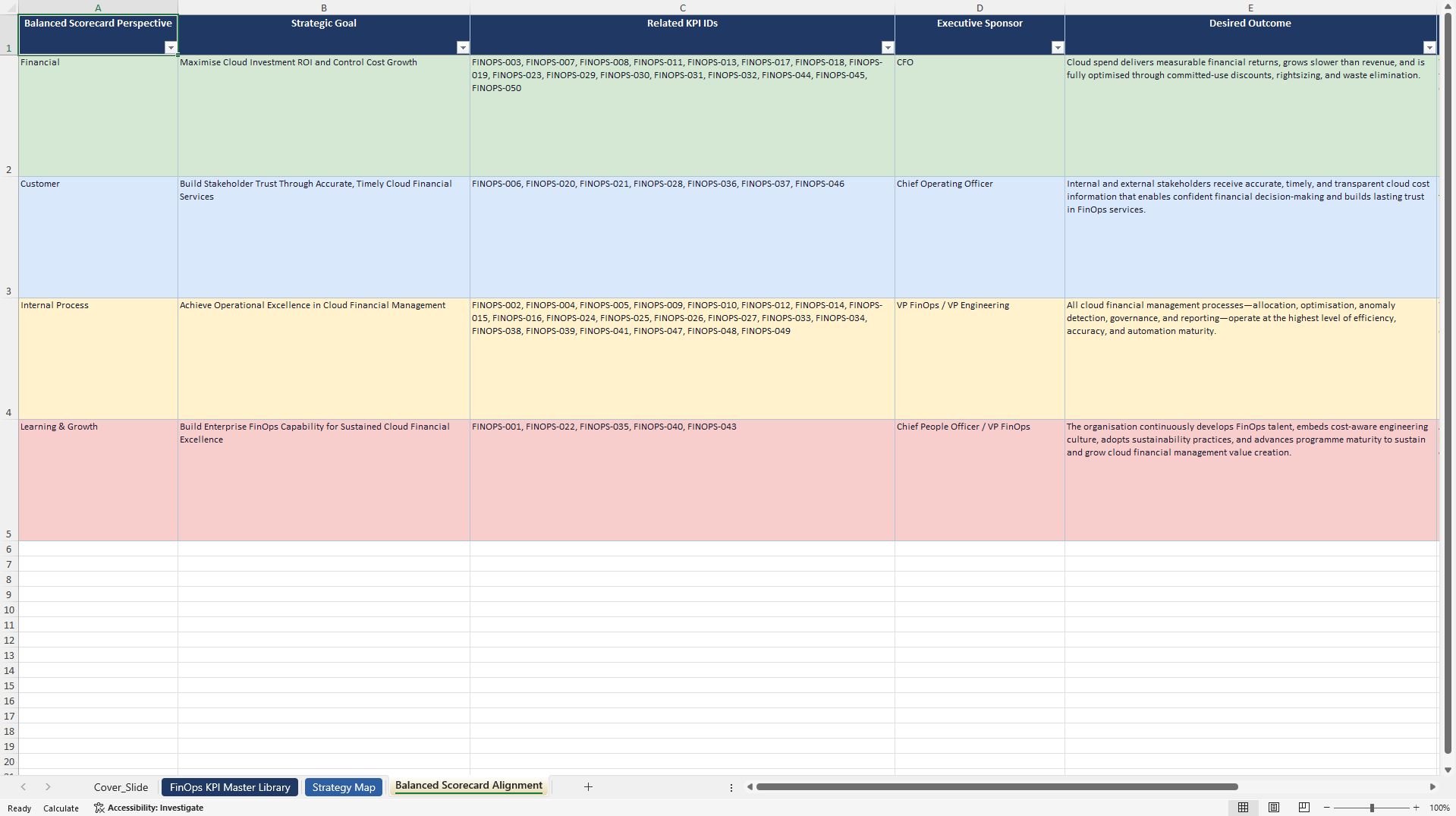Screen dimensions: 1456x816
Task: Click the Select All corner triangle
Action: pos(9,7)
